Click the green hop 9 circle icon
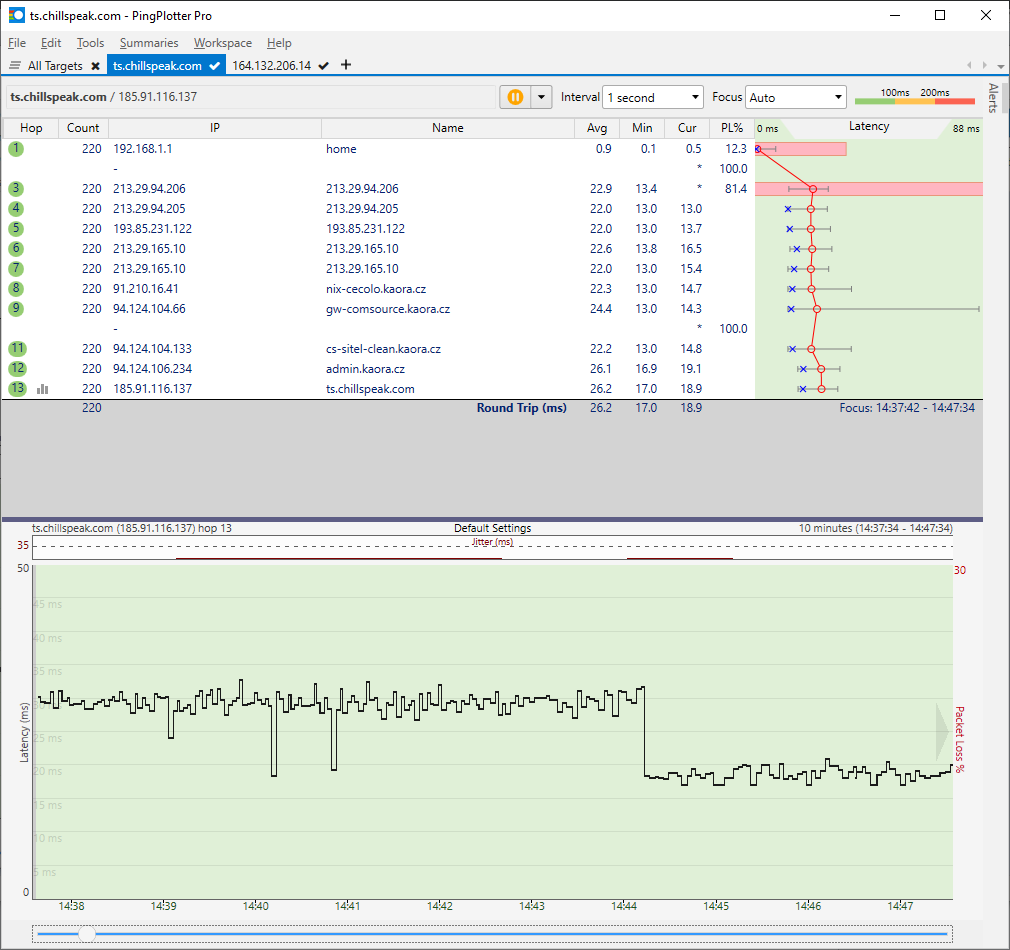 coord(16,309)
